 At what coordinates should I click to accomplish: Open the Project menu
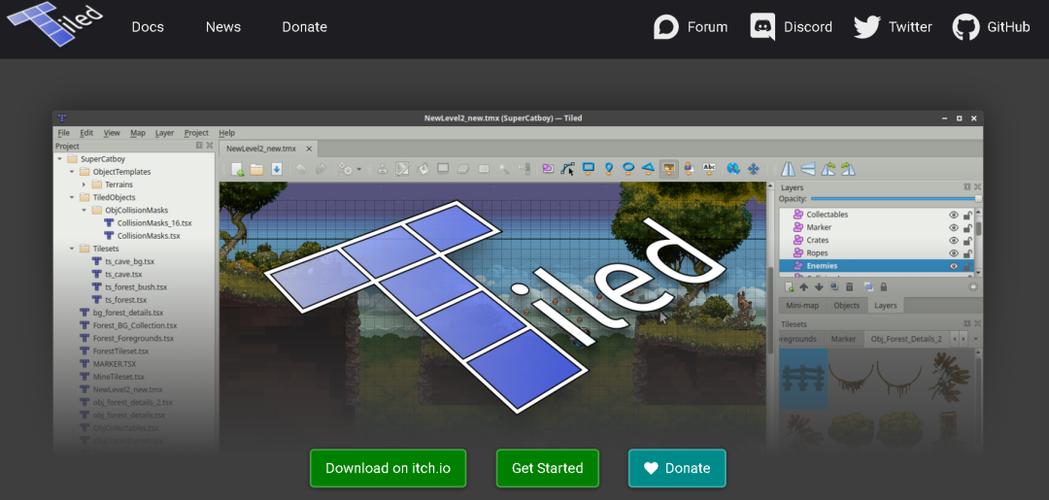197,133
